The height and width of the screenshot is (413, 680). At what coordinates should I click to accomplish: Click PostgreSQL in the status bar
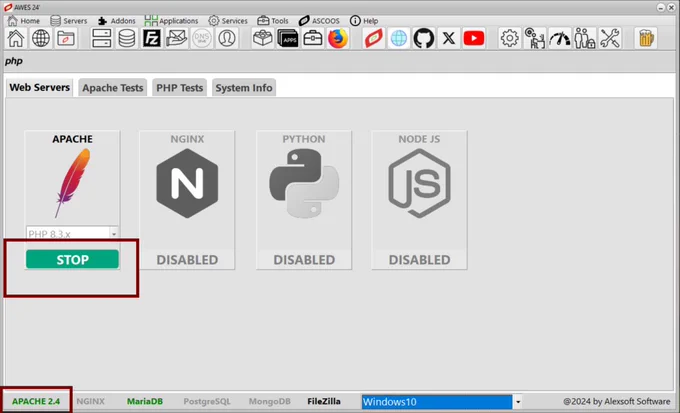207,401
